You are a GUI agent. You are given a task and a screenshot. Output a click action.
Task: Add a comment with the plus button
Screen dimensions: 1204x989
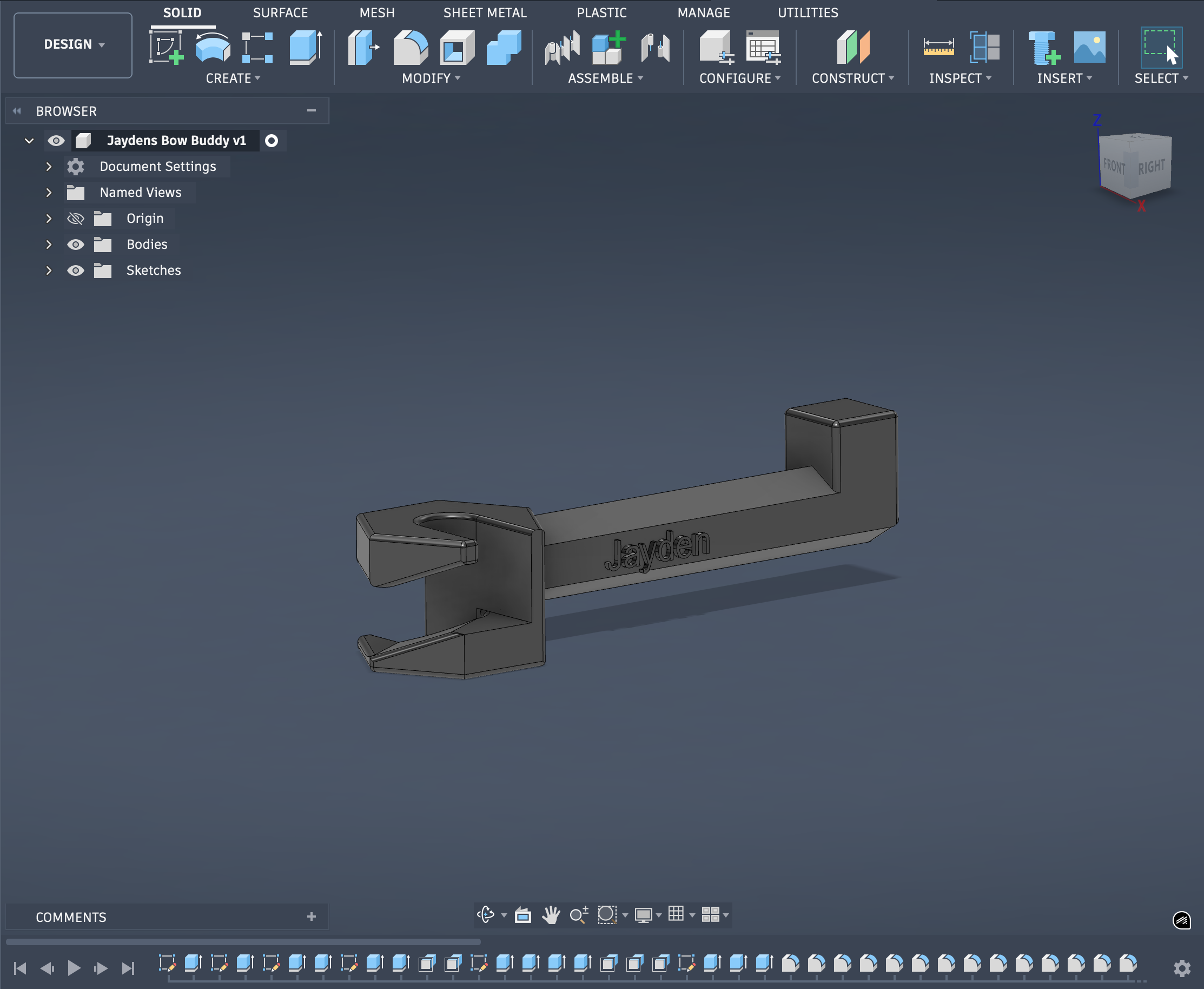pos(312,917)
